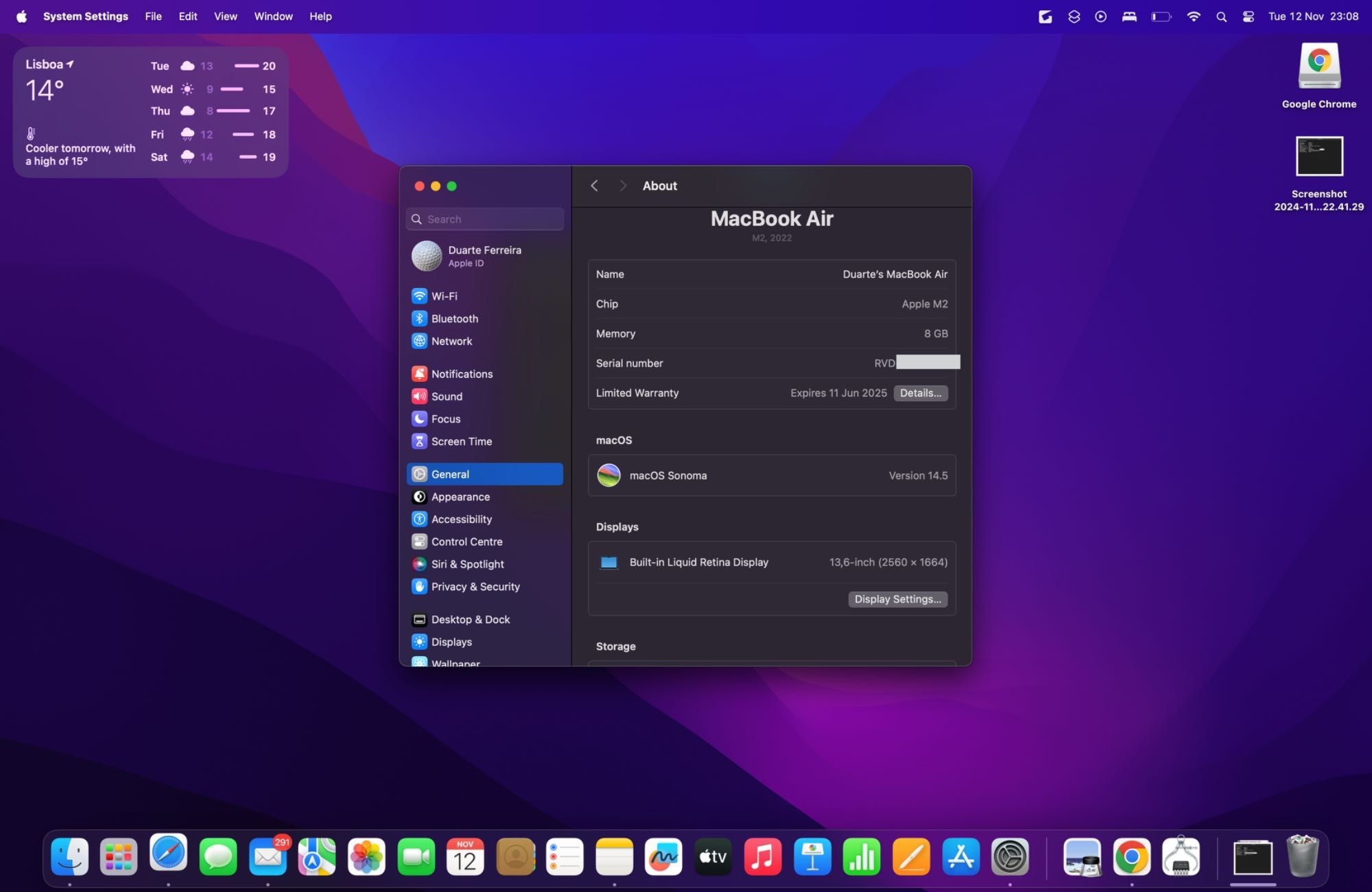
Task: Open the Help menu
Action: (320, 16)
